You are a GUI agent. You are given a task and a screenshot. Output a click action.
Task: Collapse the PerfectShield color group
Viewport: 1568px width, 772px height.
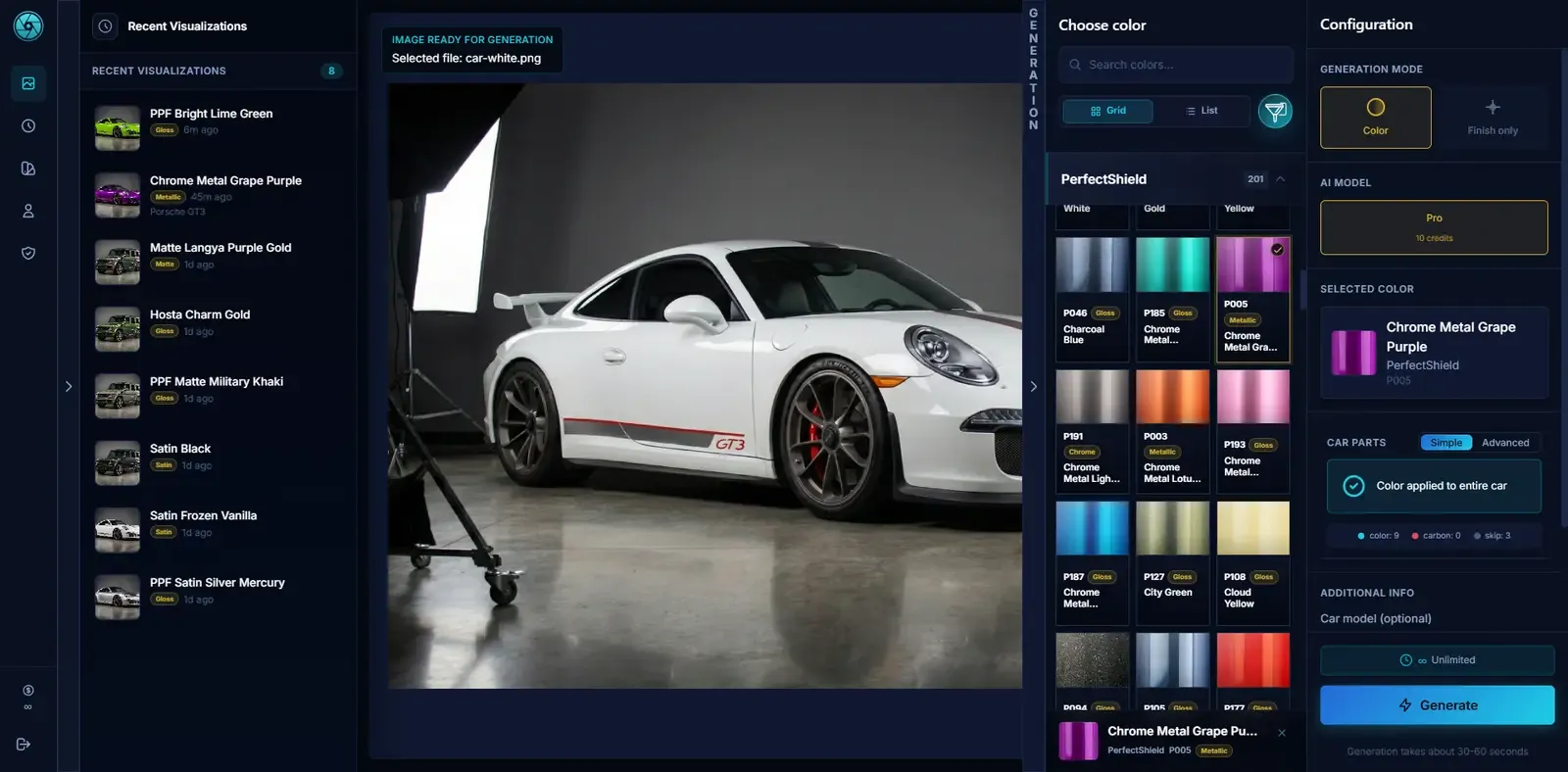(x=1280, y=179)
